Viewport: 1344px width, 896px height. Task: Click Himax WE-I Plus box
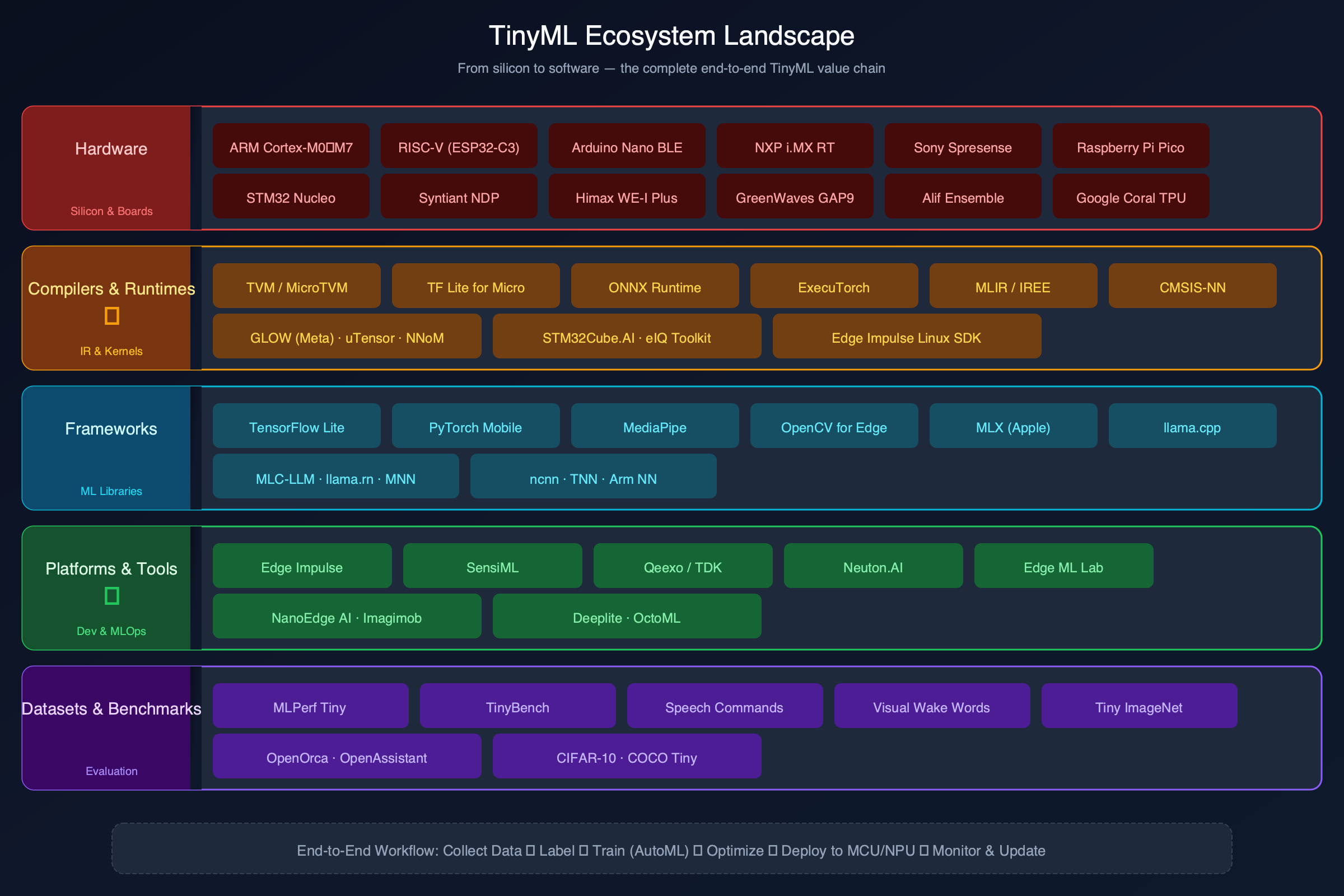[627, 196]
